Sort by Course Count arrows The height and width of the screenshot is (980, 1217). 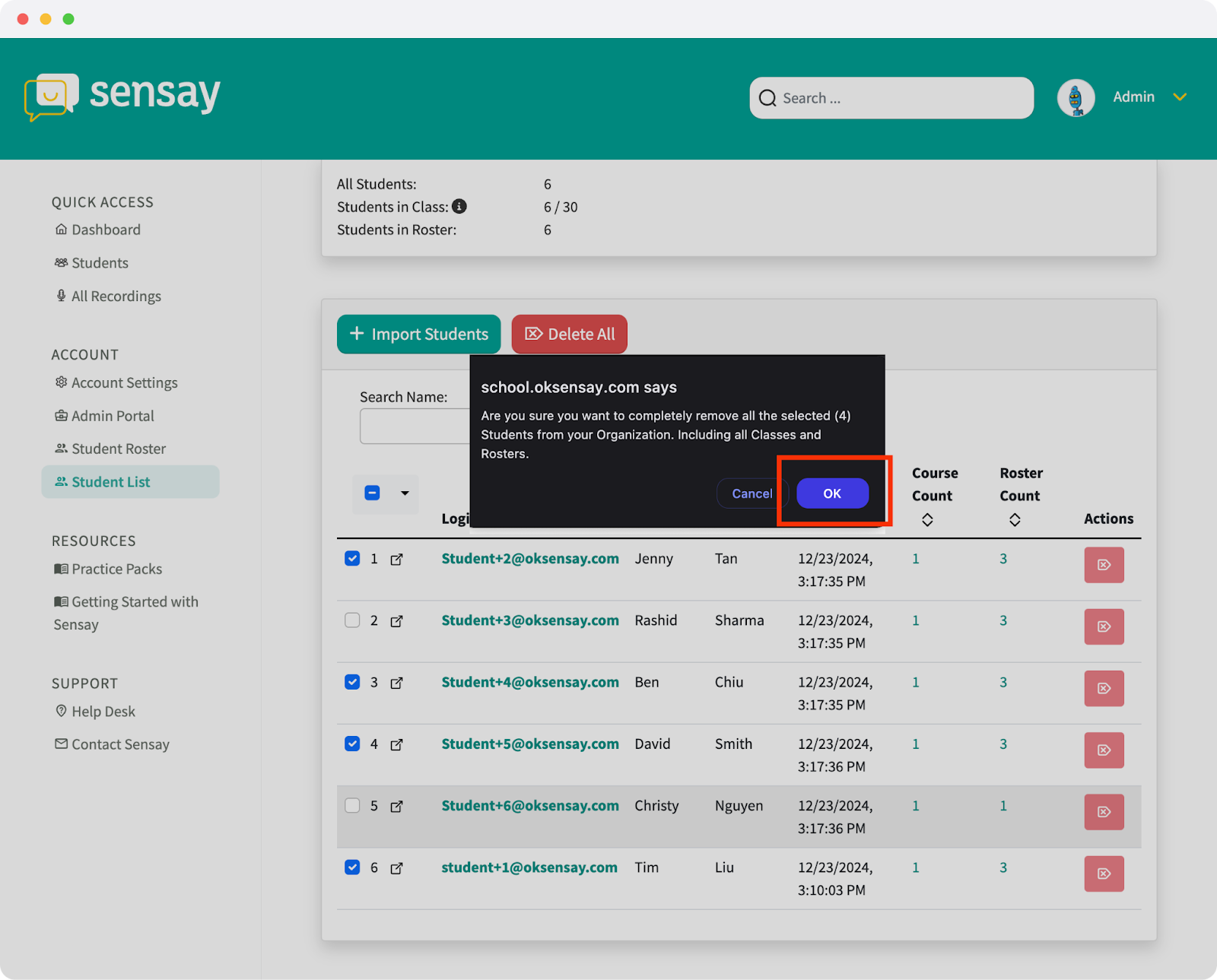927,520
